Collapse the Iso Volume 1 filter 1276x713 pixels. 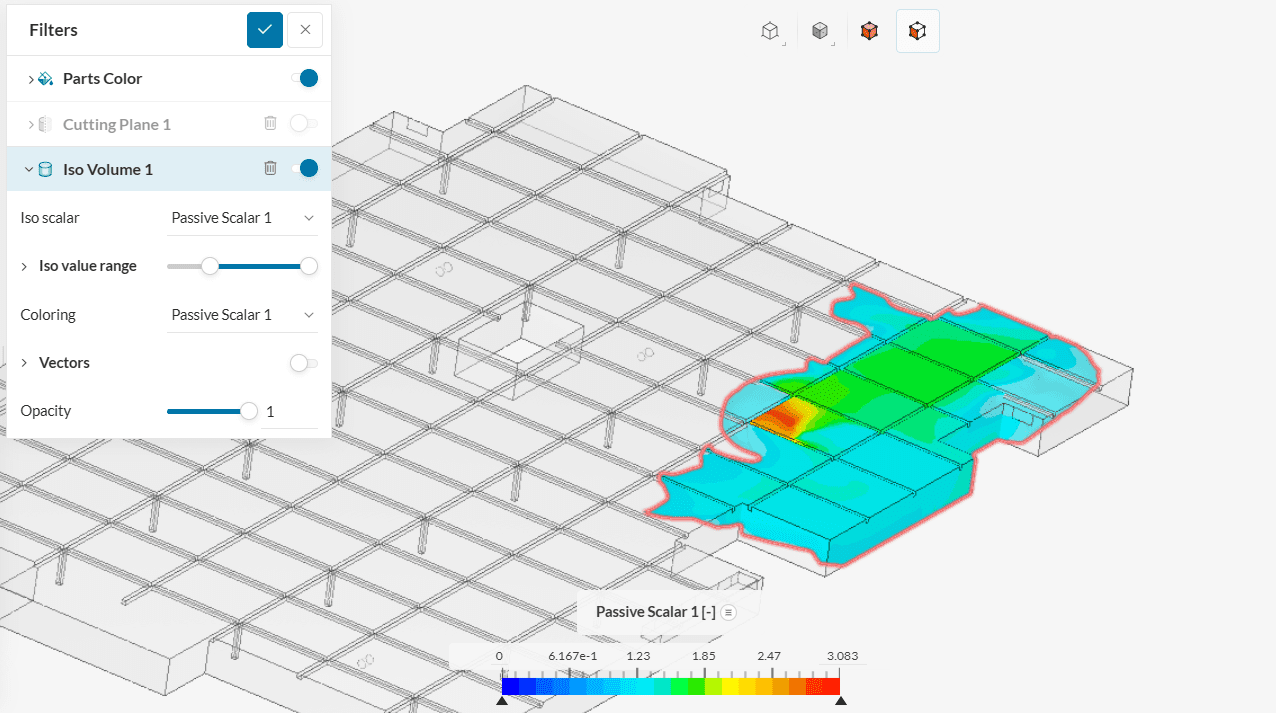28,169
